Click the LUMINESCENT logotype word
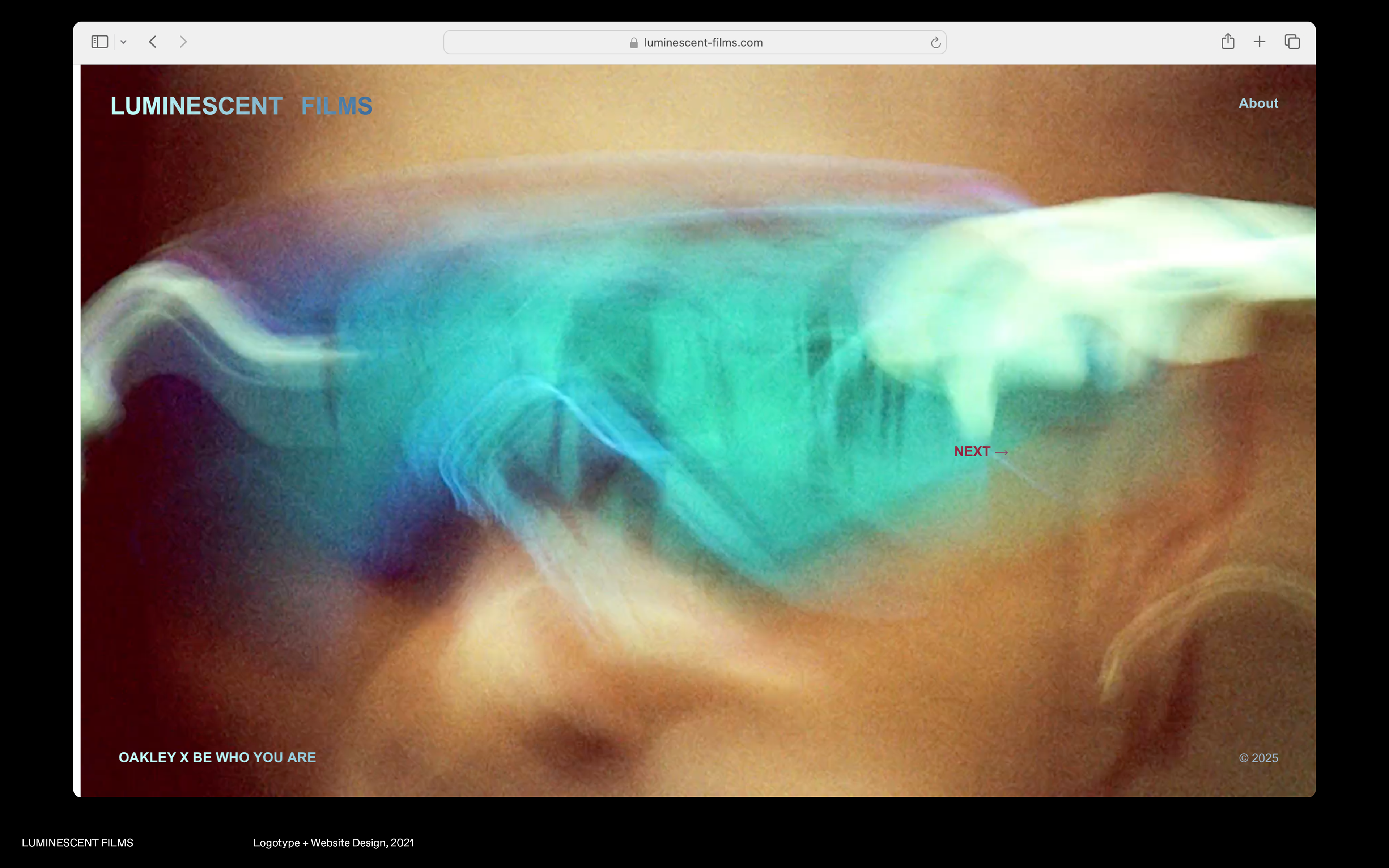Screen dimensions: 1389x868 click(196, 106)
